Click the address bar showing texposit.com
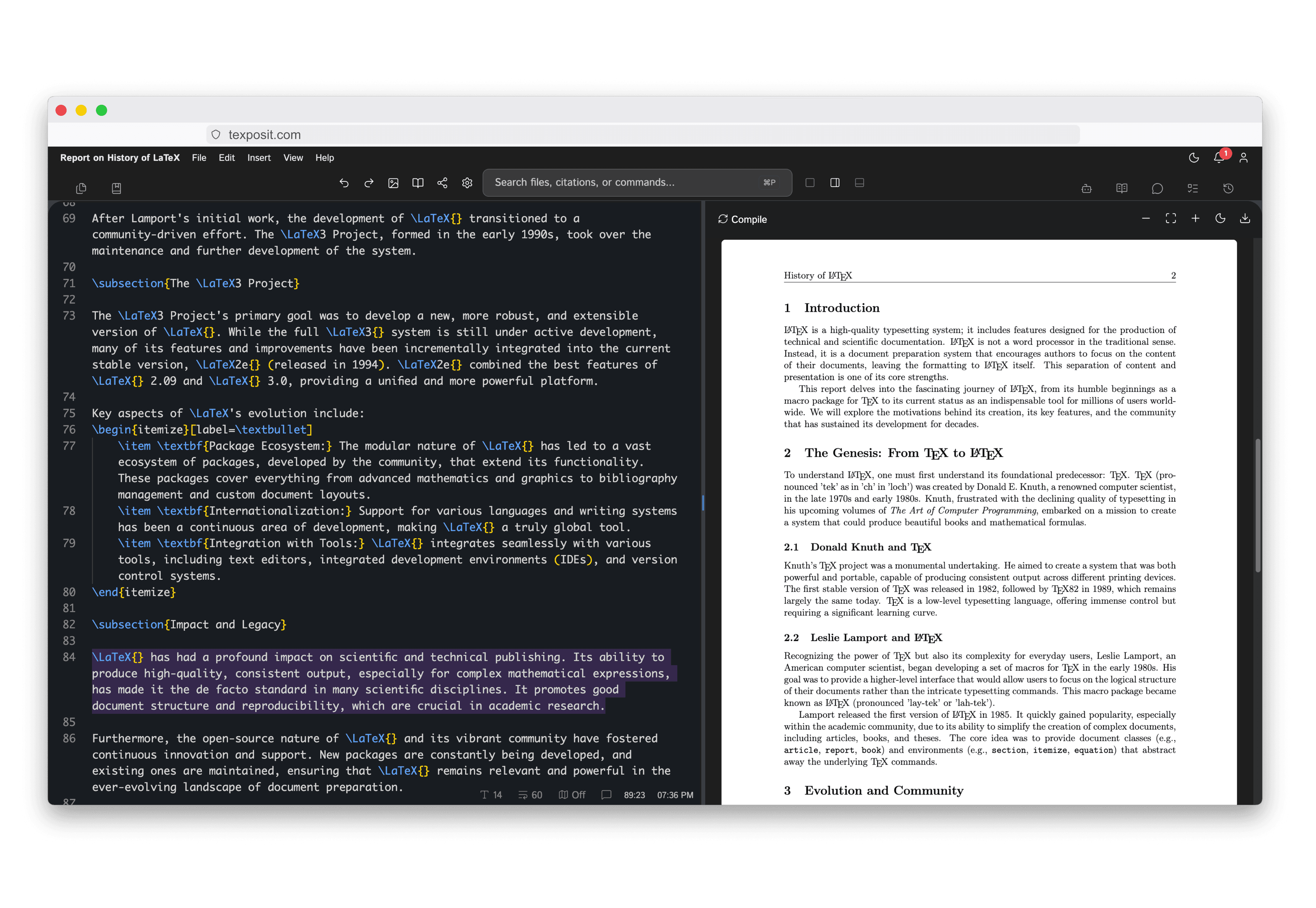Screen dimensions: 1316x908 (x=643, y=135)
